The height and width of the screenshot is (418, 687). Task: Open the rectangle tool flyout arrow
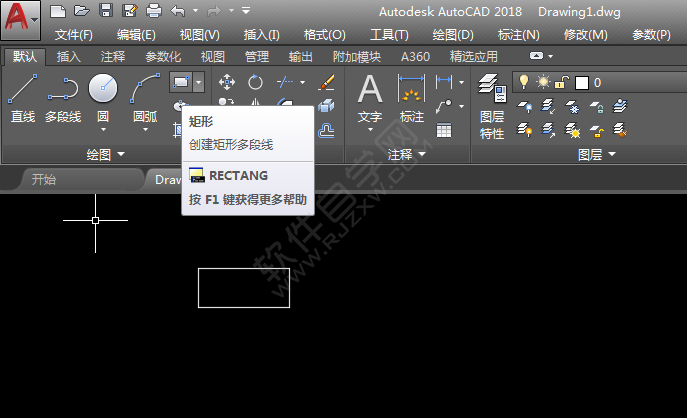coord(198,82)
